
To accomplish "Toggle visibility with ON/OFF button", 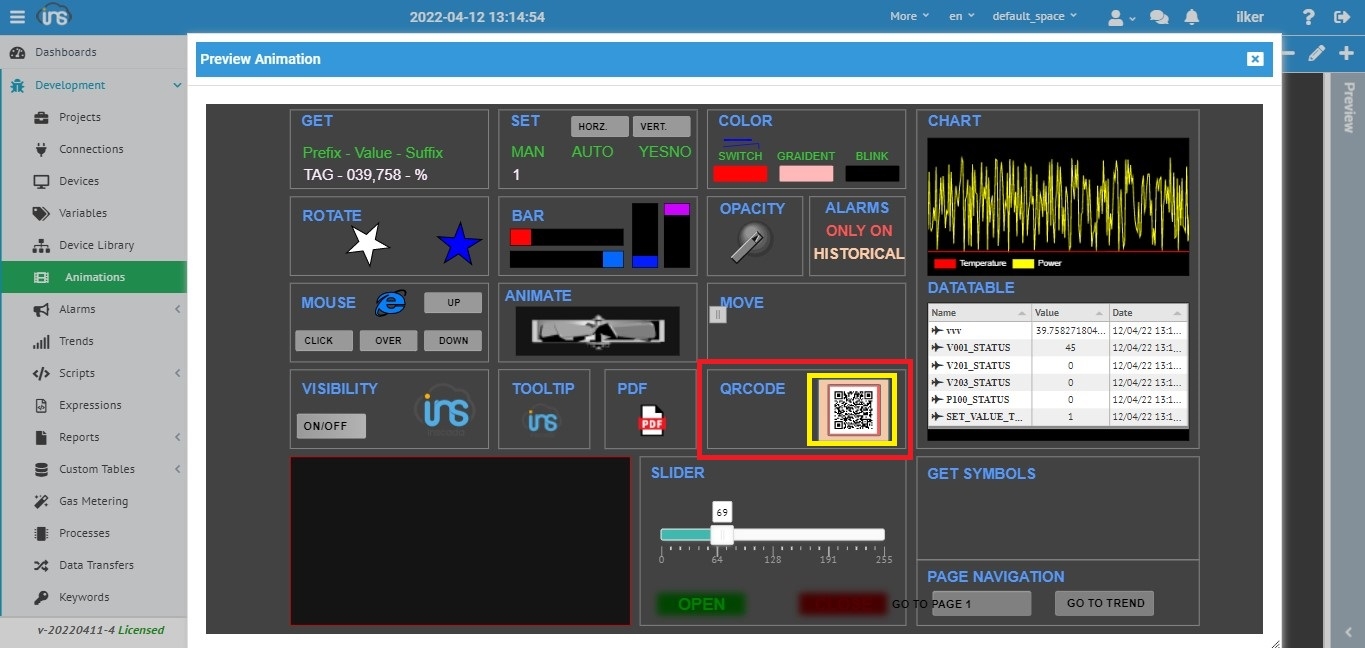I will tap(331, 426).
